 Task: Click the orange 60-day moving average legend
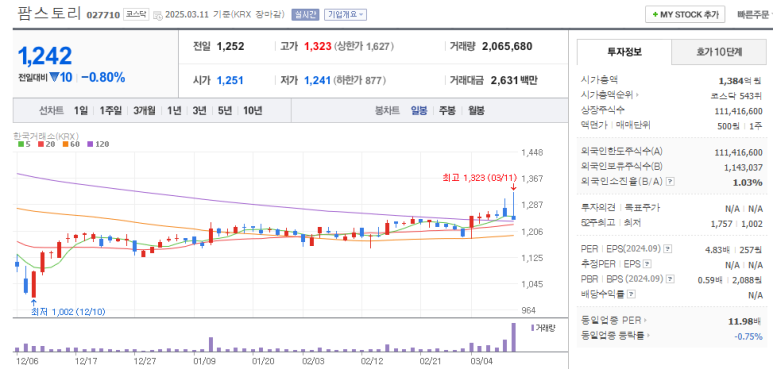tap(71, 144)
